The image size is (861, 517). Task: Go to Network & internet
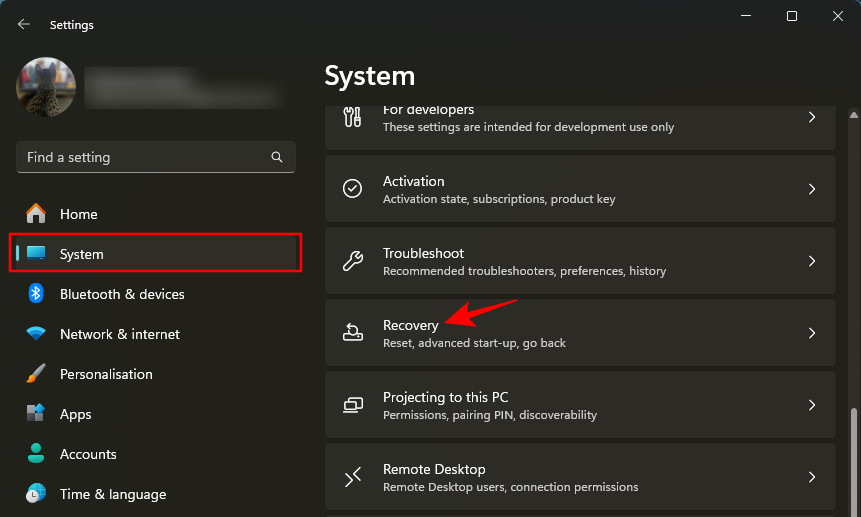[120, 334]
